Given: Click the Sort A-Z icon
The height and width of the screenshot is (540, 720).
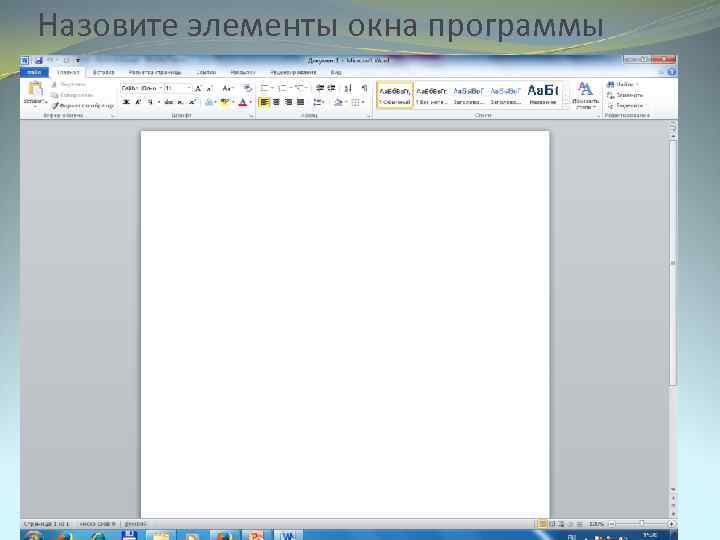Looking at the screenshot, I should click(348, 88).
